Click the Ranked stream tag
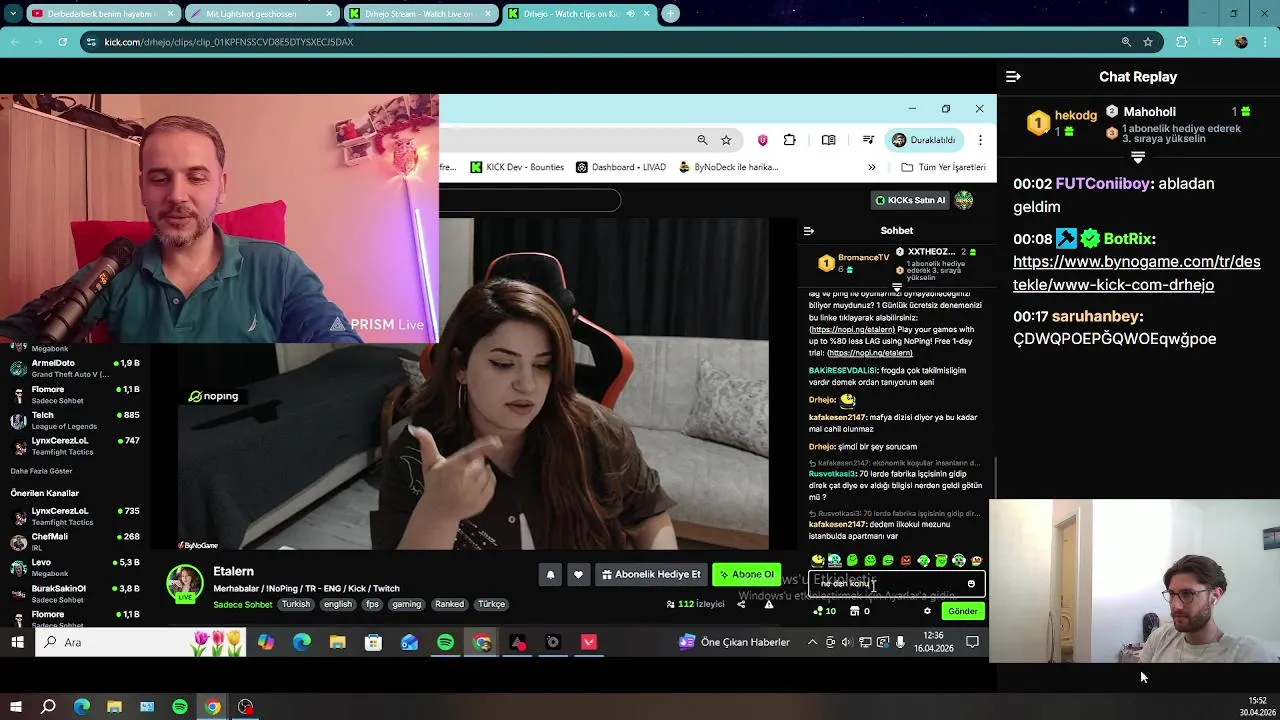 (x=449, y=604)
